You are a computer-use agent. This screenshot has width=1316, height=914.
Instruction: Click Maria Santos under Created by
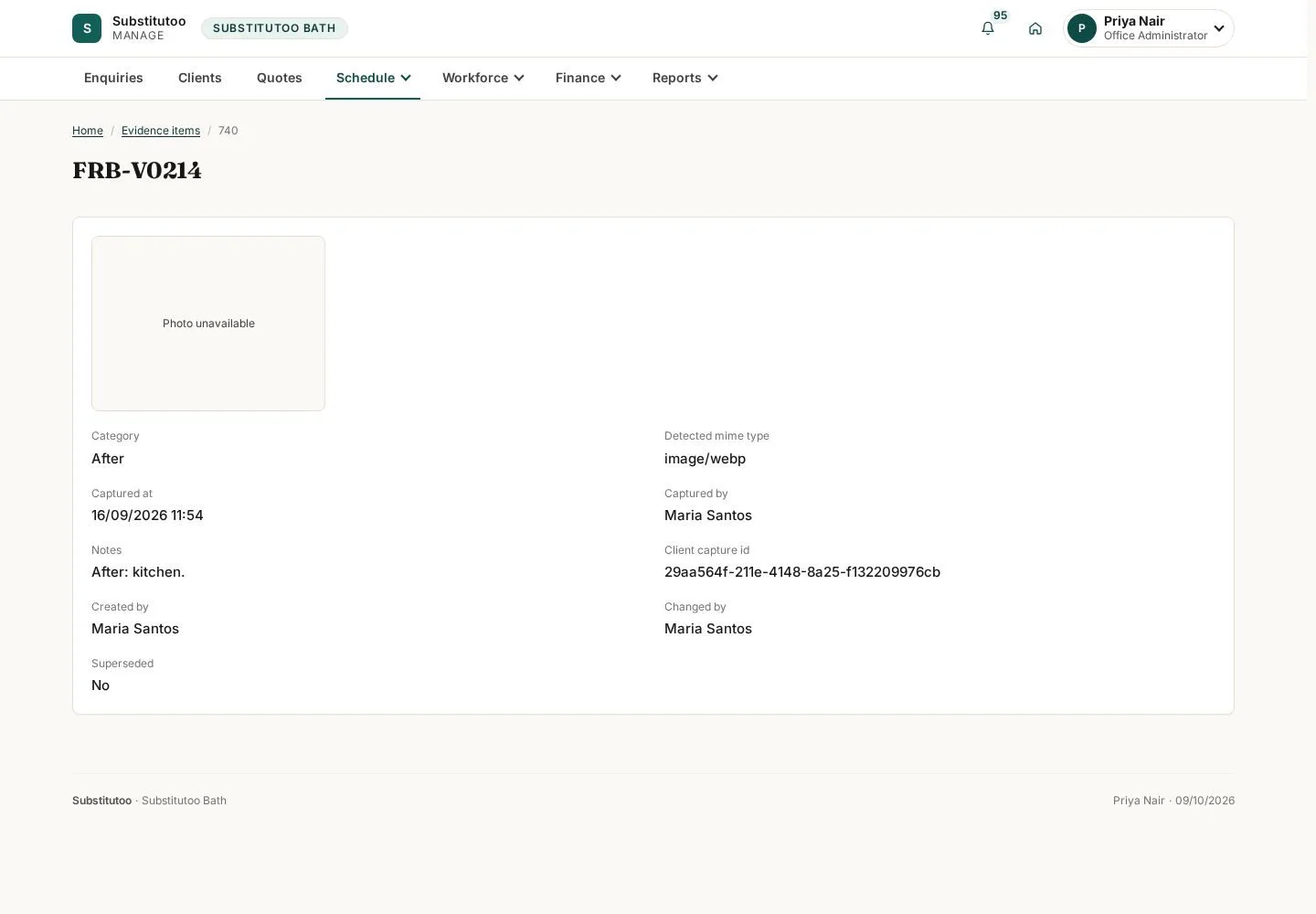pos(135,629)
